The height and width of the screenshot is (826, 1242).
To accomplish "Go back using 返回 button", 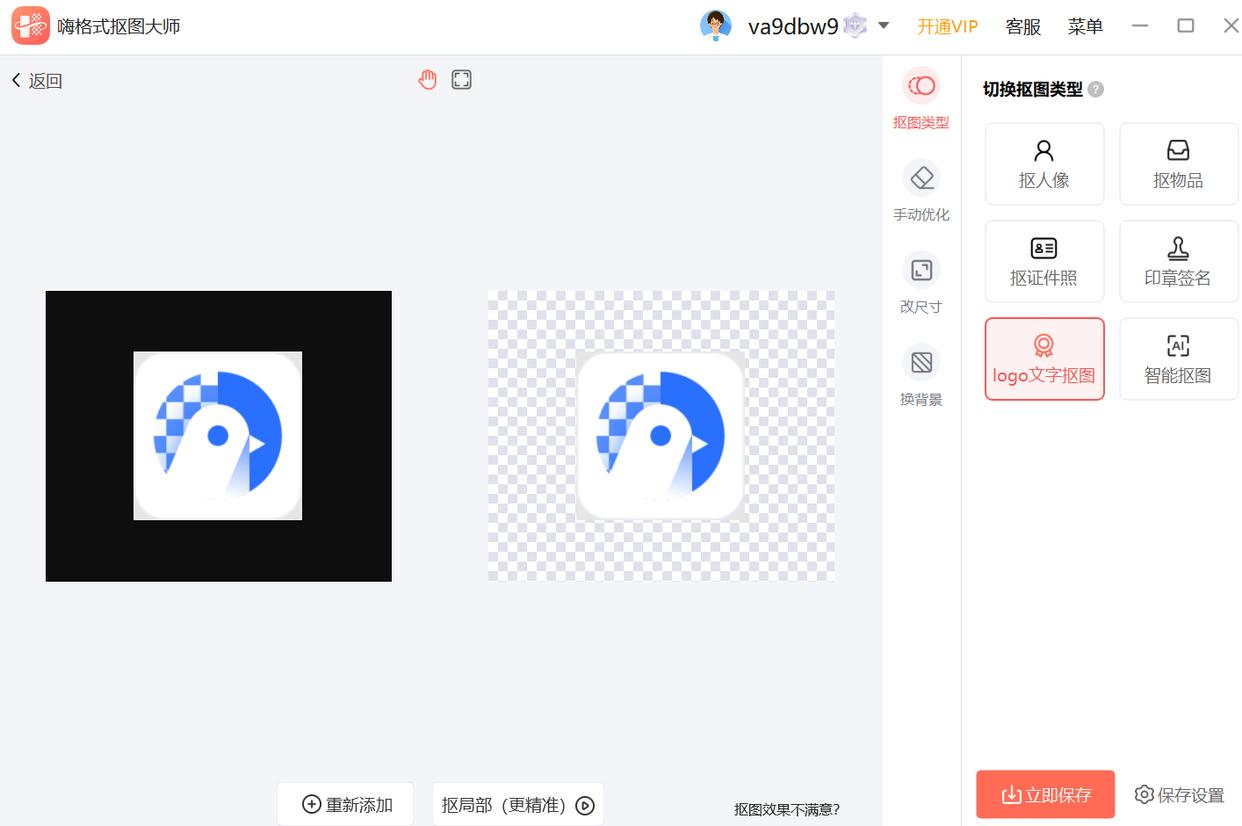I will coord(37,81).
